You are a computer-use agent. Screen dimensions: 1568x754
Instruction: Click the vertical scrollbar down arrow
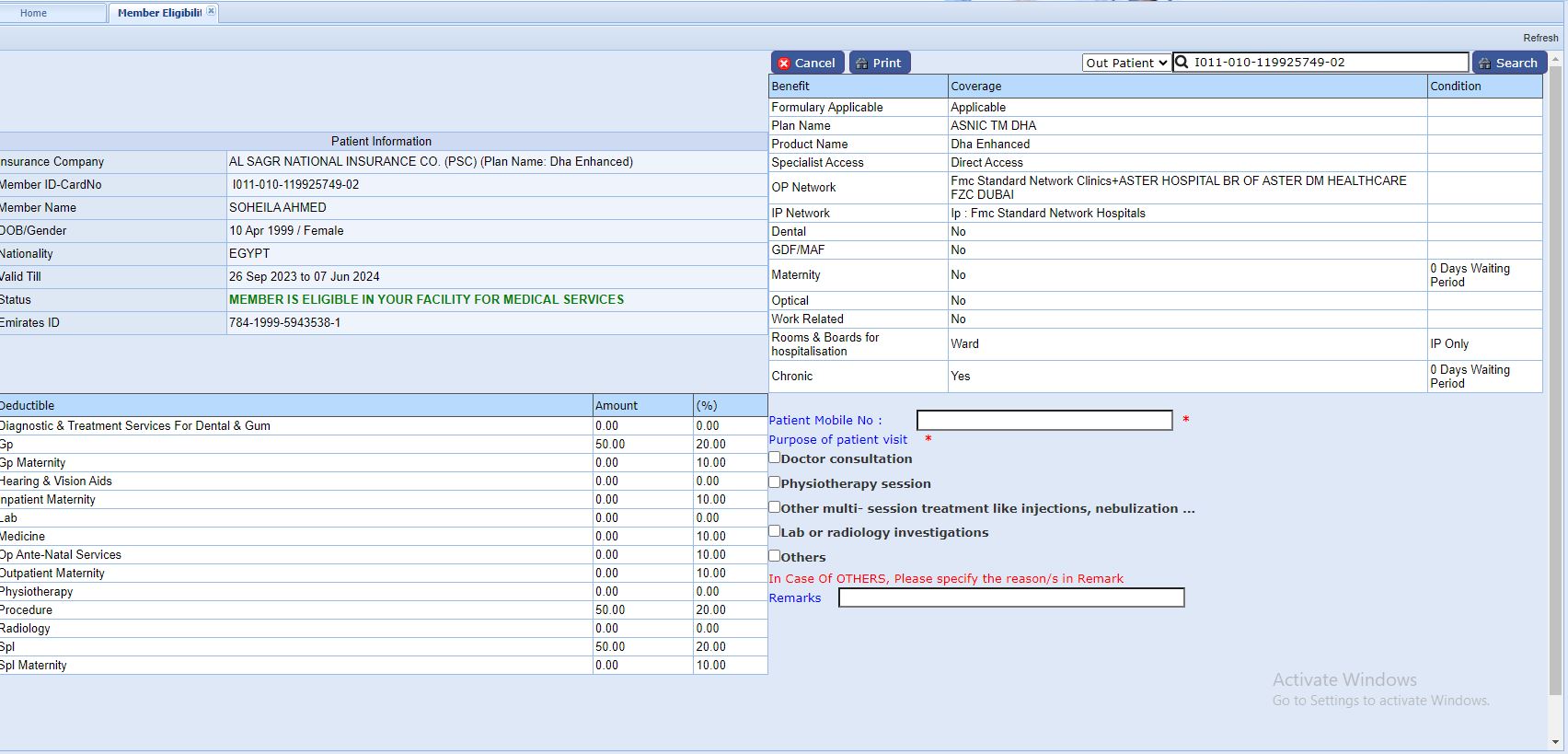click(x=1556, y=742)
